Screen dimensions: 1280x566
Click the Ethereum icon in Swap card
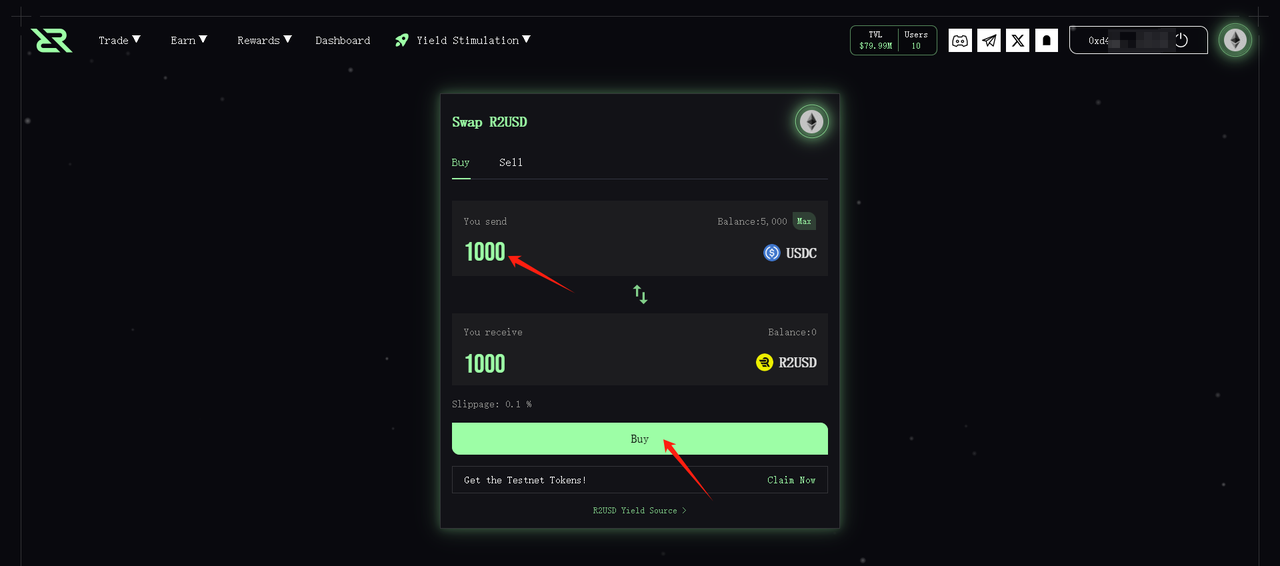coord(811,122)
